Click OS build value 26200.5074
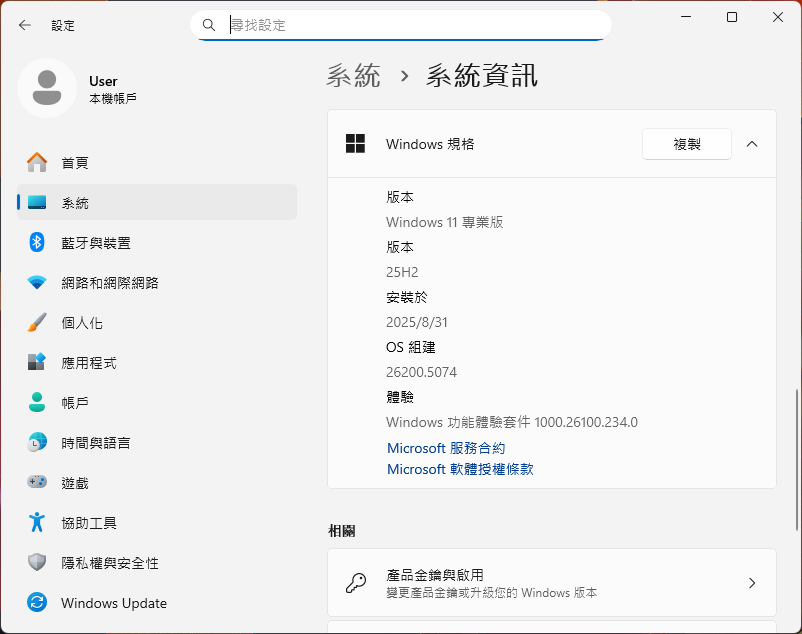This screenshot has width=802, height=634. tap(421, 372)
